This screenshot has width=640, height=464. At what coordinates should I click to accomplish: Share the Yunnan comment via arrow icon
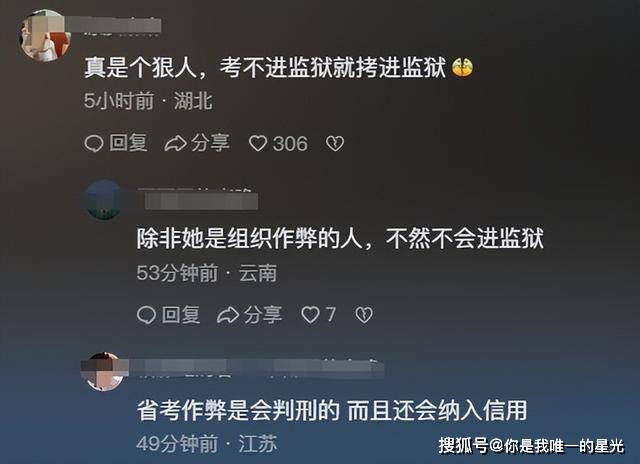point(228,315)
